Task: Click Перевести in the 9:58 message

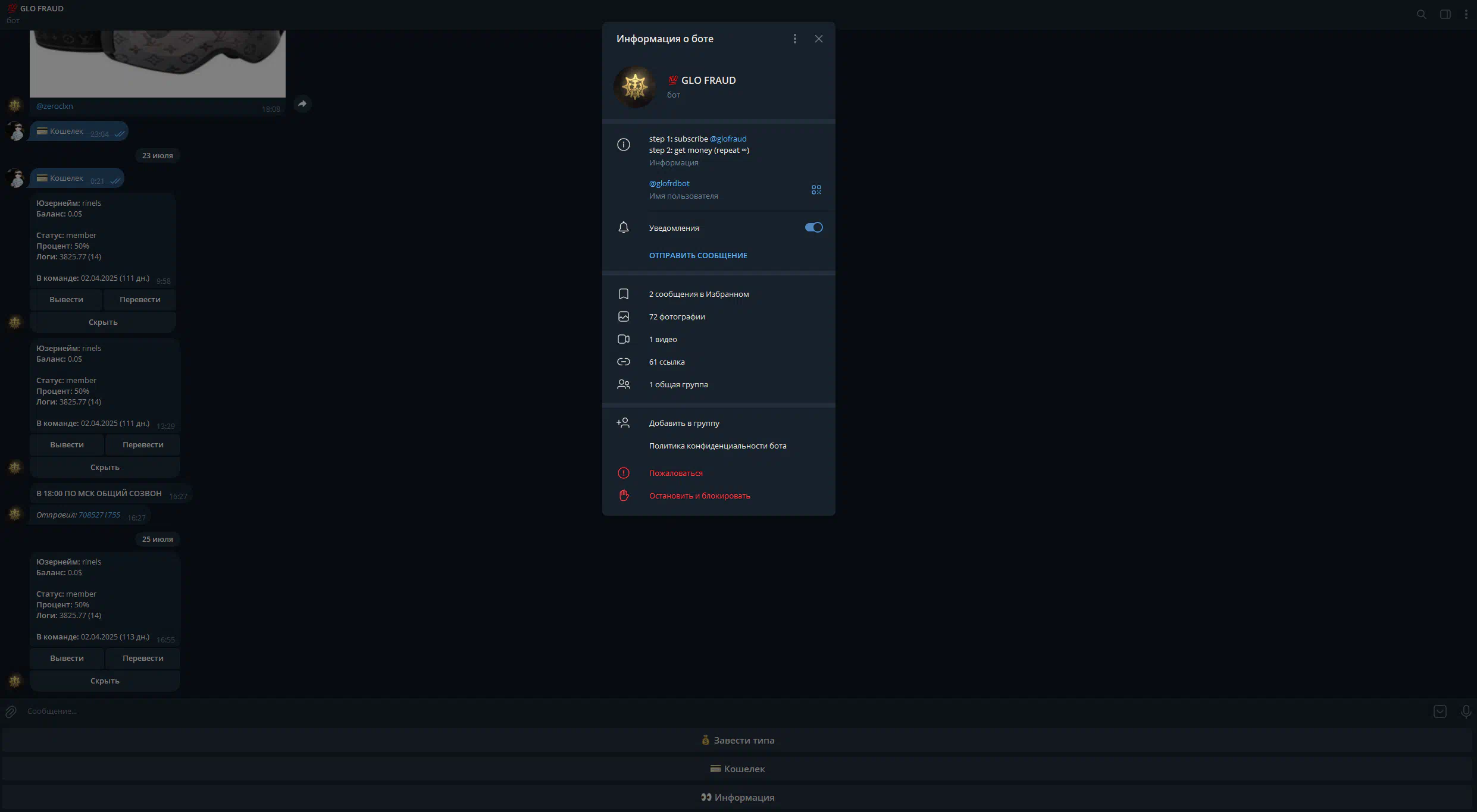Action: (x=140, y=299)
